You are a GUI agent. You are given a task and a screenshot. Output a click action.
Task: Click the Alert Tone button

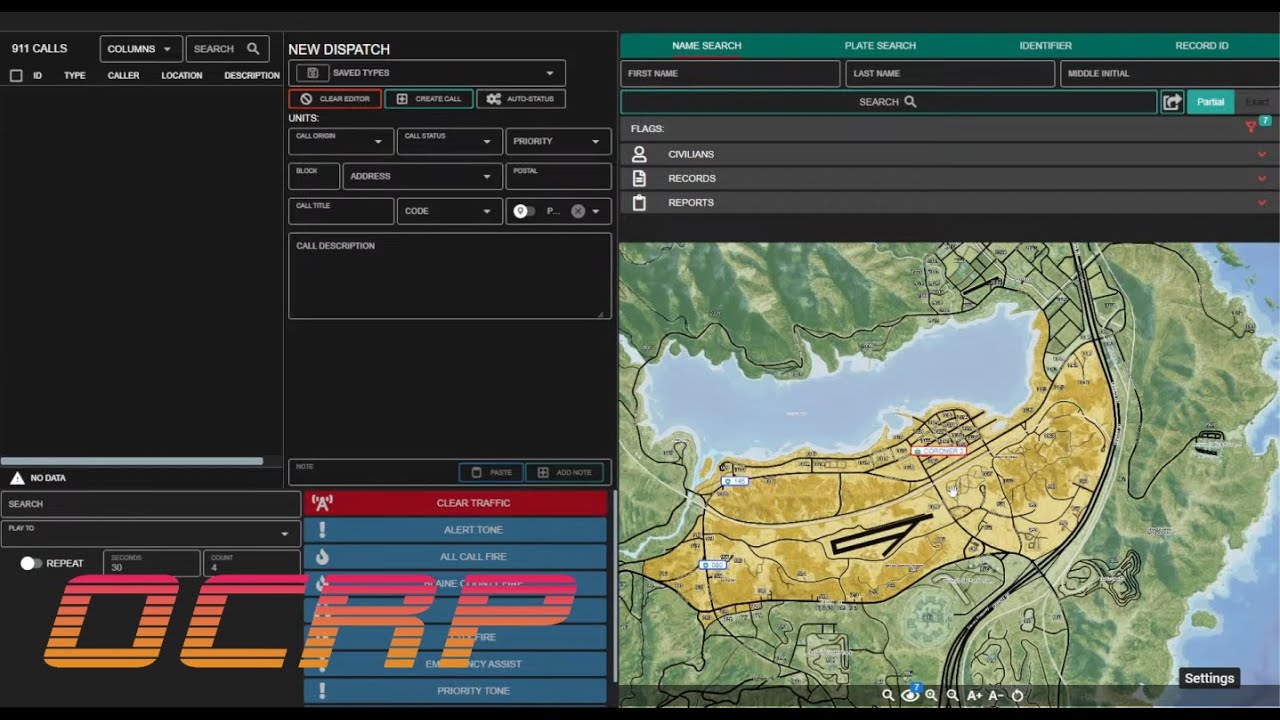(x=455, y=530)
